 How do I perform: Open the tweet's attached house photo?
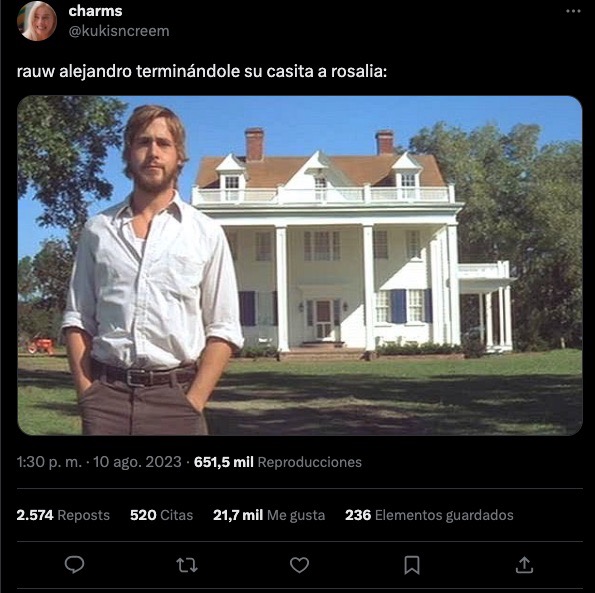(300, 265)
